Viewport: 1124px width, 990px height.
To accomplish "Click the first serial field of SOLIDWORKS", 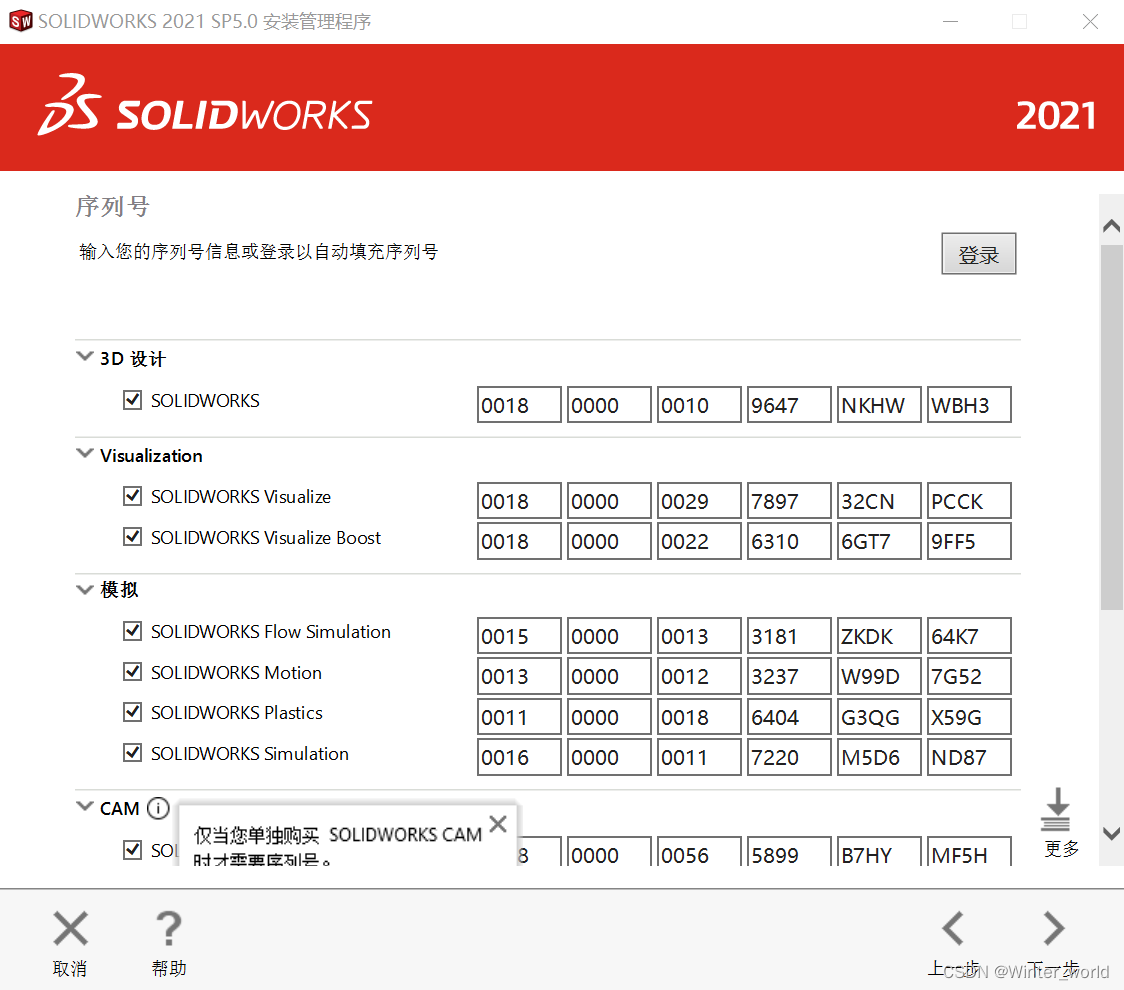I will [519, 405].
